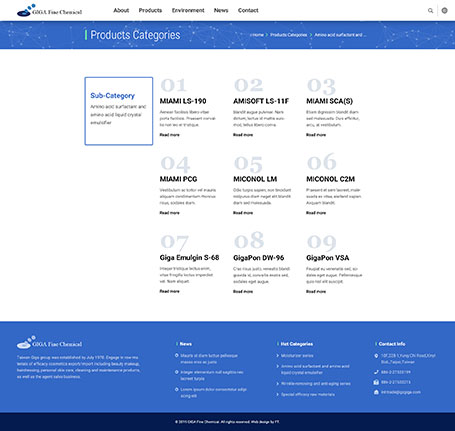Image resolution: width=455 pixels, height=431 pixels.
Task: Click the phone icon in Contact Info
Action: [376, 372]
